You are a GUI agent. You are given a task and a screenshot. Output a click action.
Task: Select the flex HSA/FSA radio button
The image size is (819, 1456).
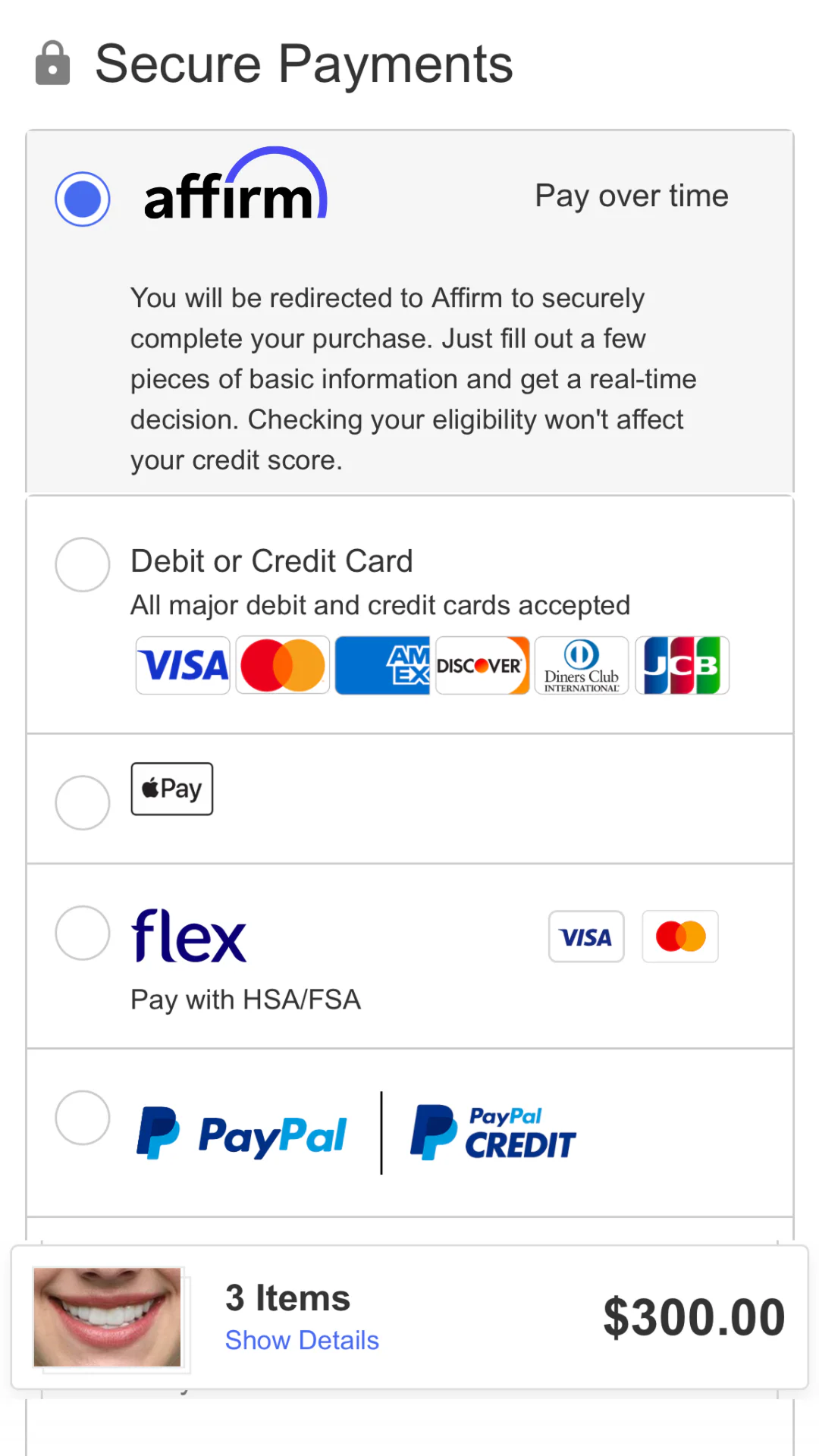point(83,933)
